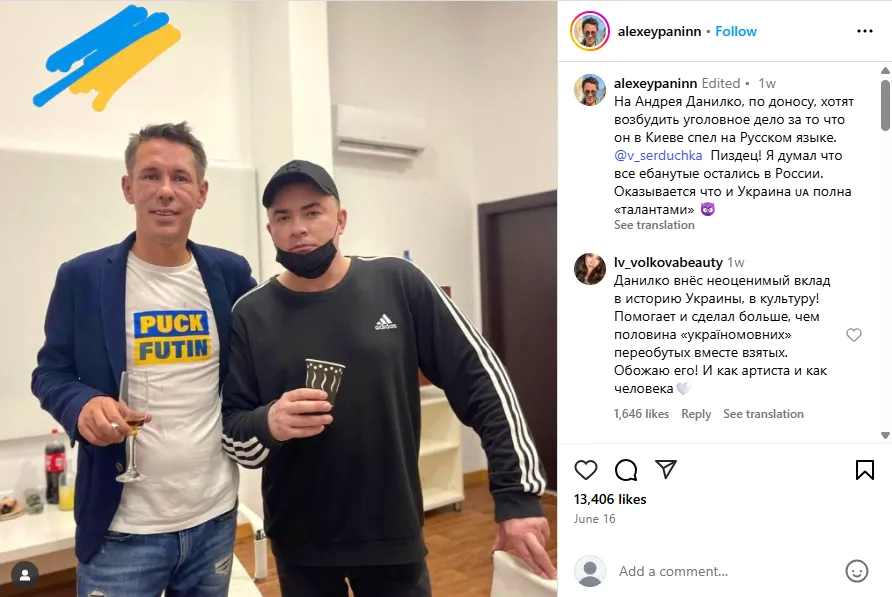This screenshot has width=892, height=597.
Task: View 1,646 likes on the comment
Action: tap(641, 414)
